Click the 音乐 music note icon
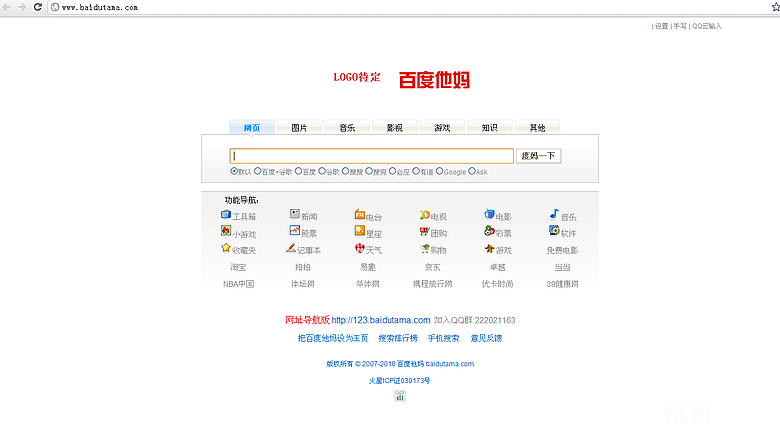Screen dimensions: 780x439 (554, 214)
